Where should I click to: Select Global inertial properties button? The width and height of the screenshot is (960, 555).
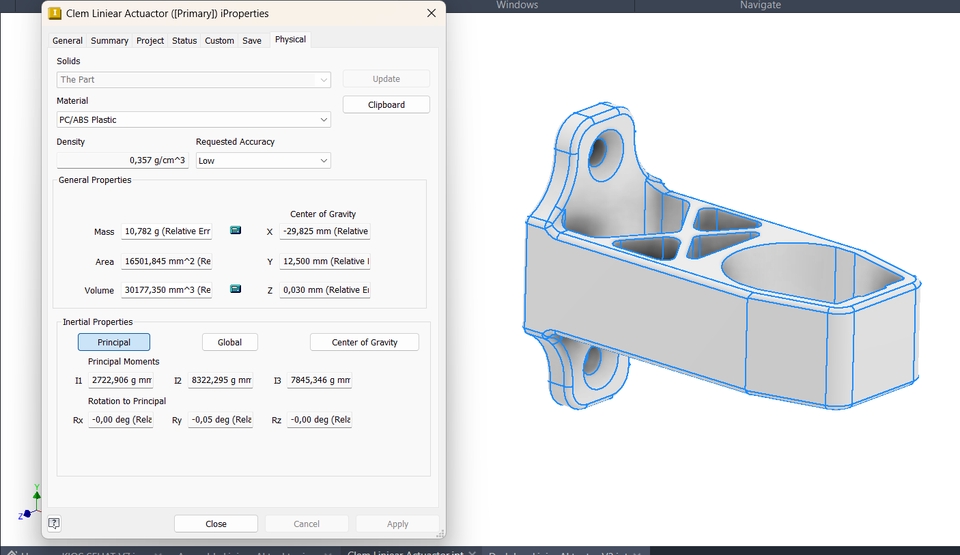point(230,342)
